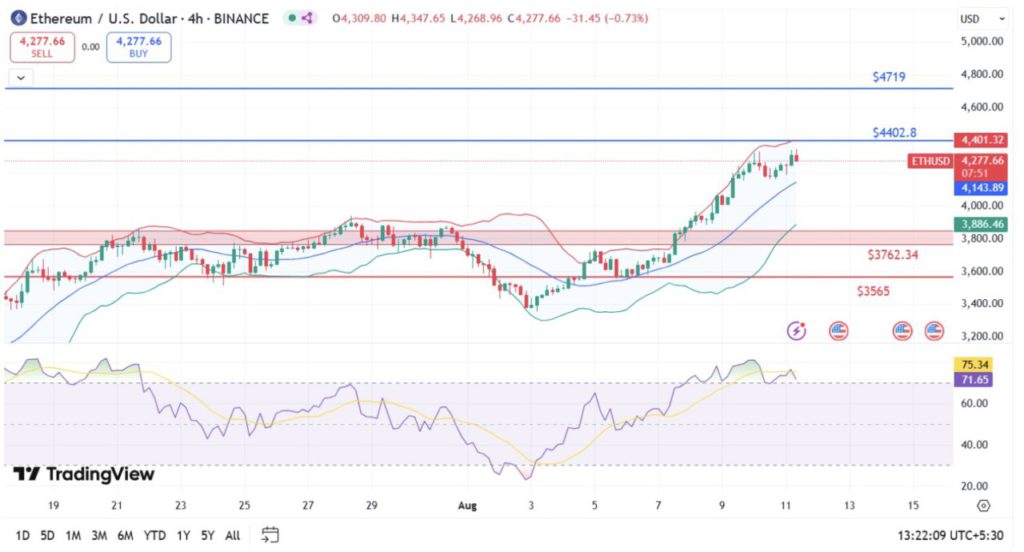Open the purple lightning bolt event marker

(797, 329)
